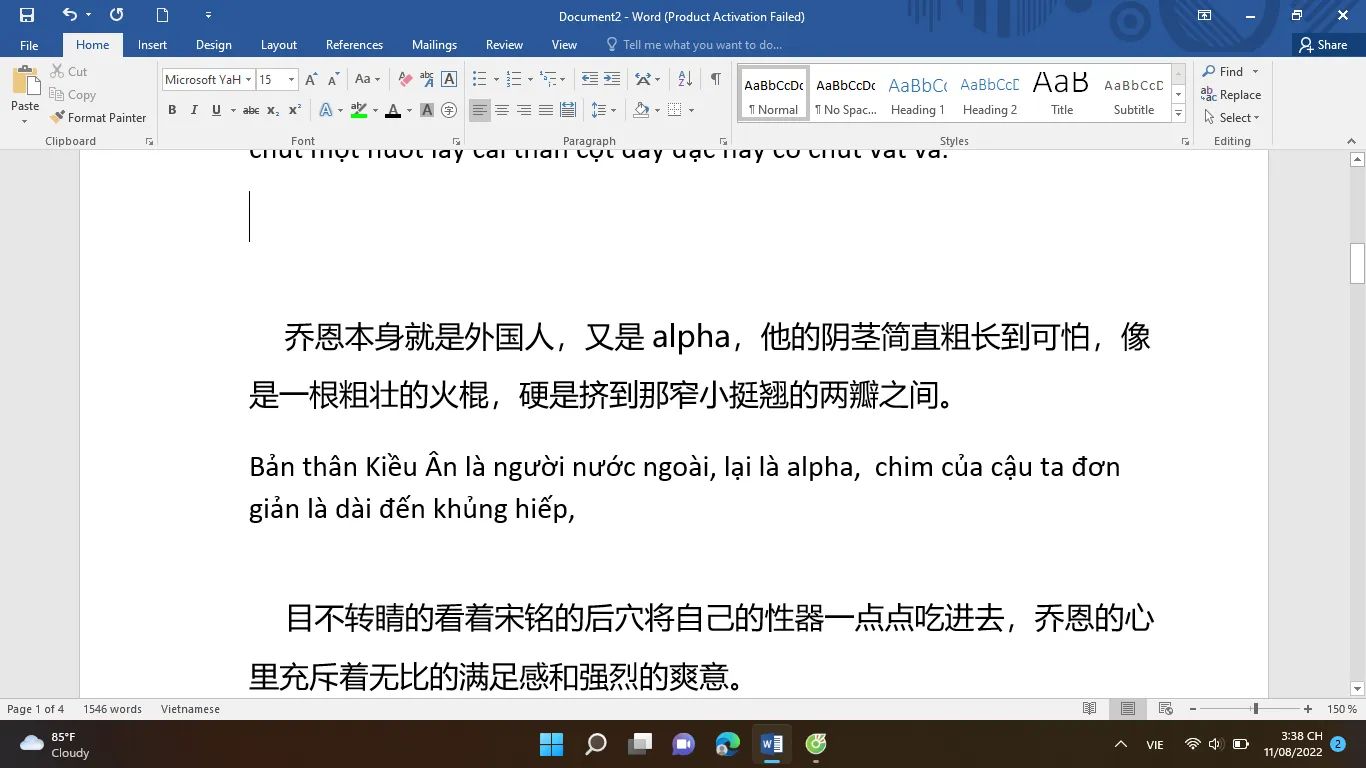The height and width of the screenshot is (768, 1366).
Task: Click the Clear All Formatting icon
Action: [405, 79]
